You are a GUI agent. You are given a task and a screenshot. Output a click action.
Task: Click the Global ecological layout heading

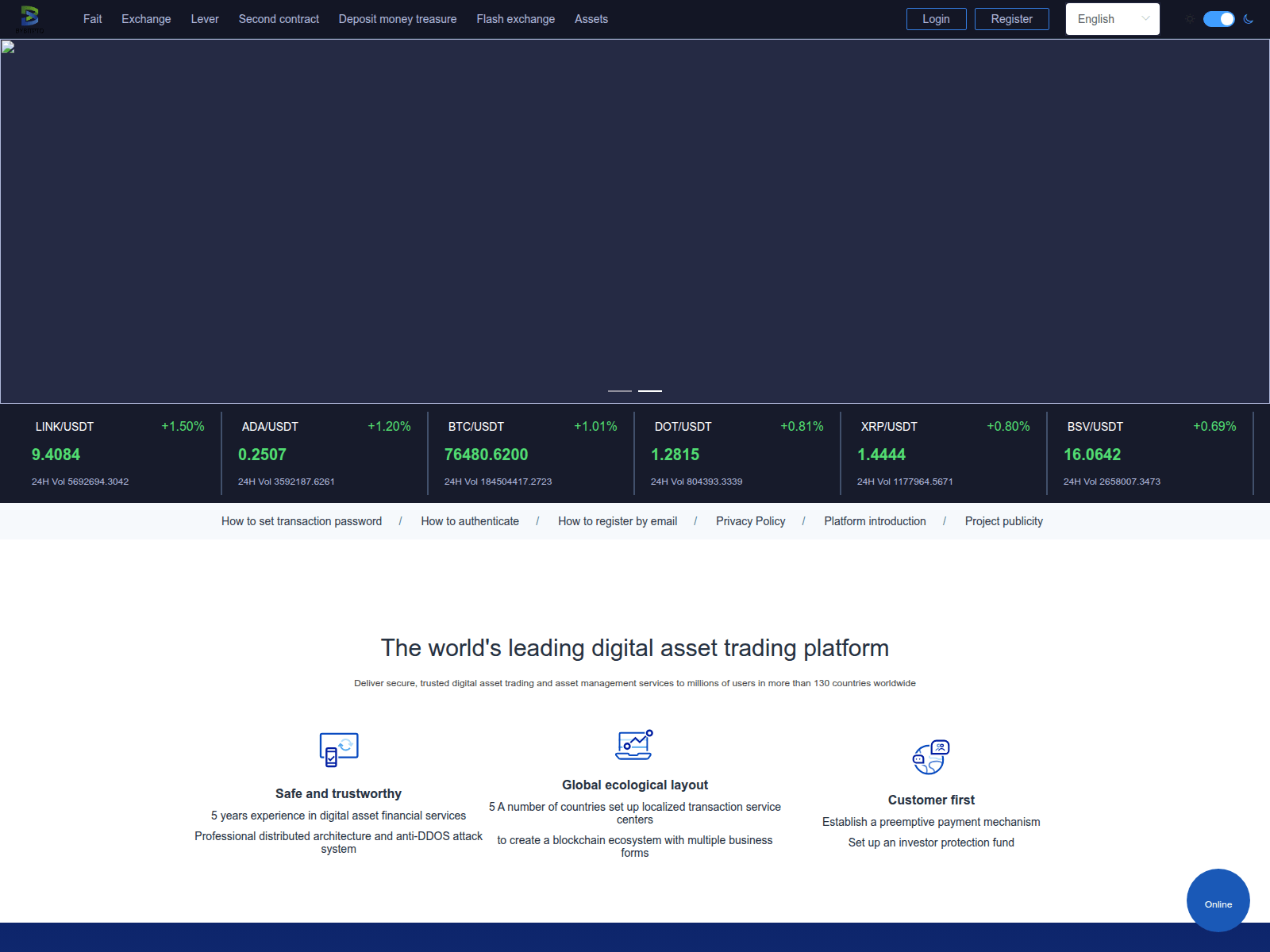click(x=635, y=785)
